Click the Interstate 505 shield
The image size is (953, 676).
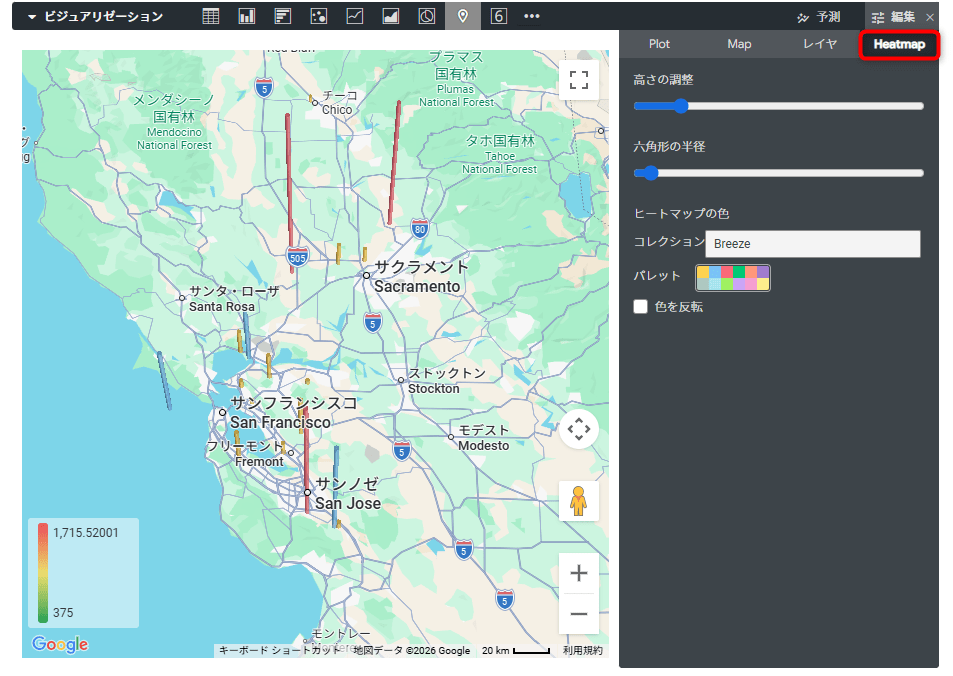(297, 257)
